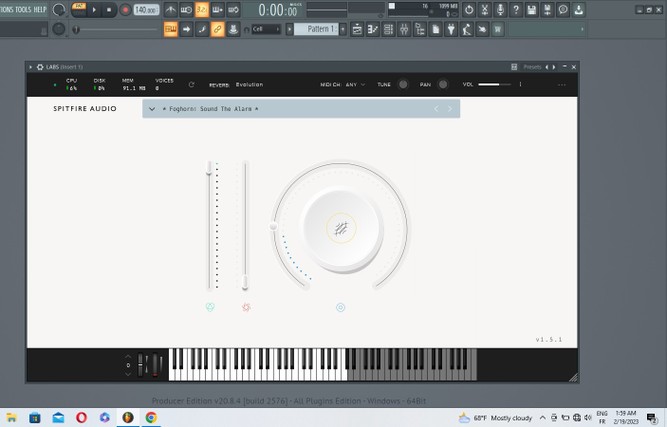Click the blue circular icon below the big knob
This screenshot has height=427, width=667.
340,307
